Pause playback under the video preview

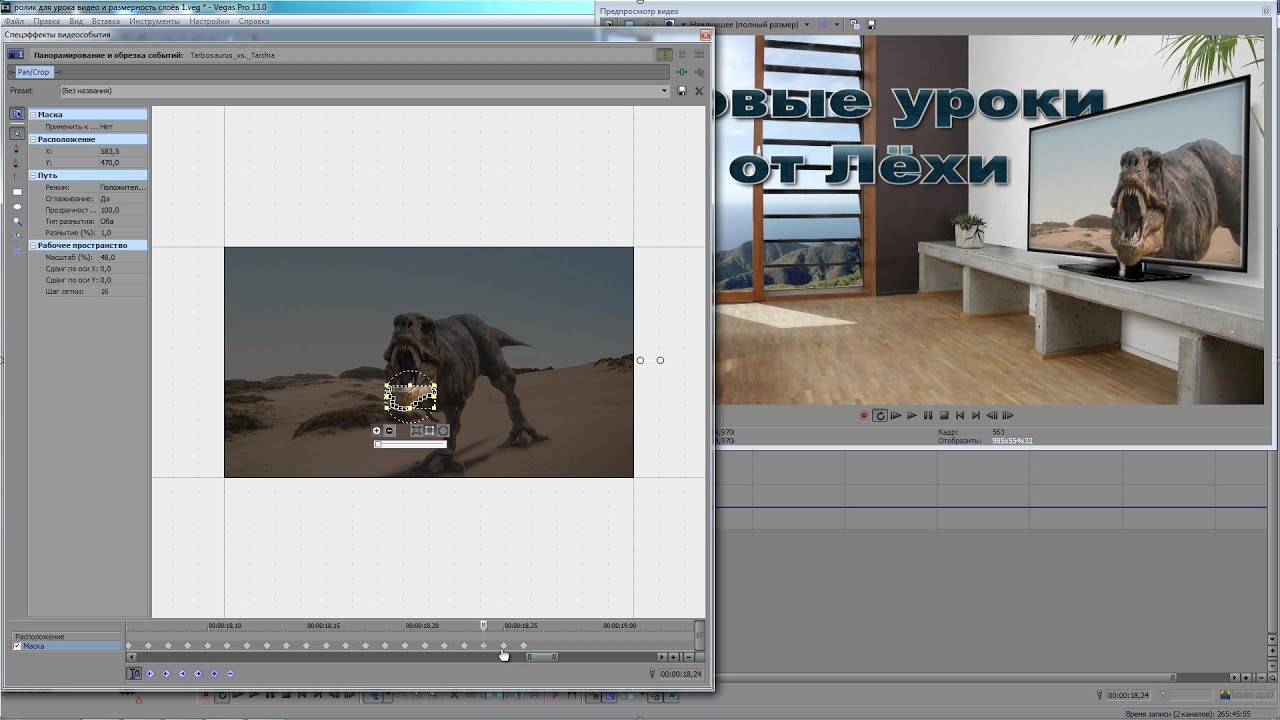[x=928, y=415]
